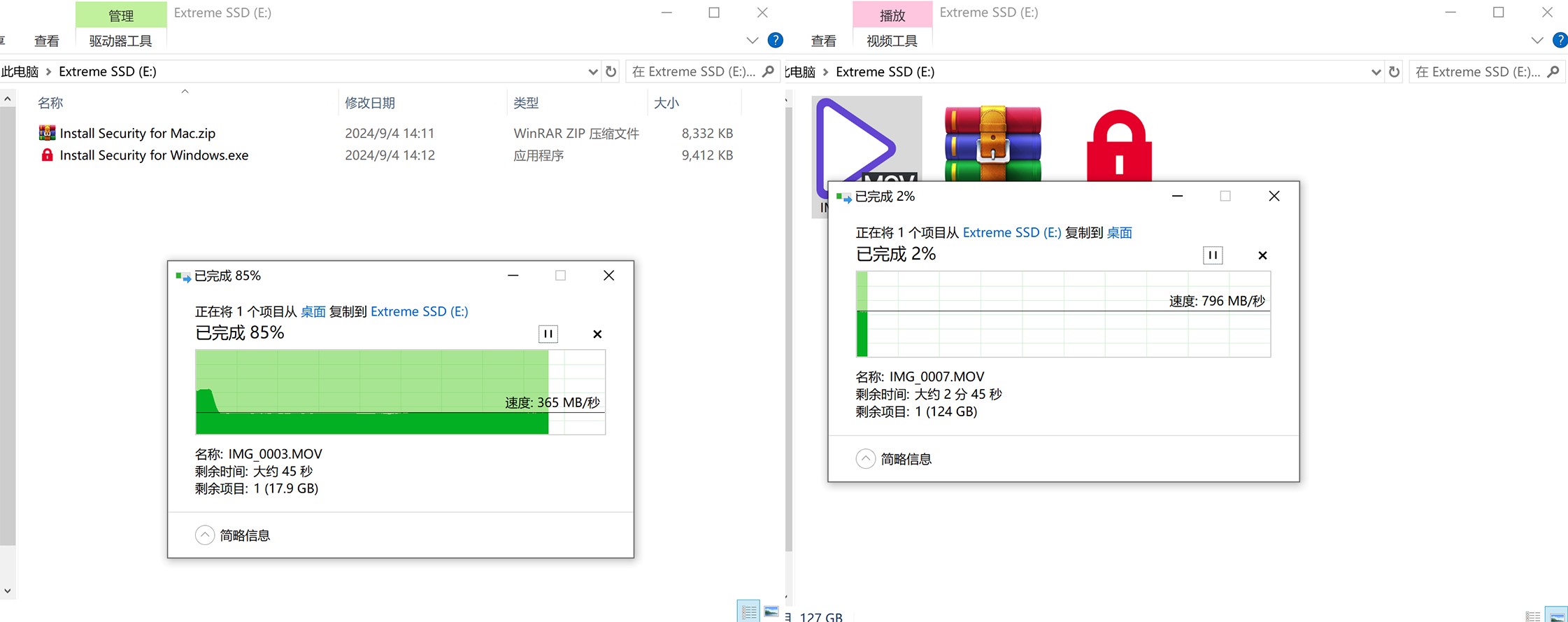Follow 桌面 link in 85% dialog

point(313,311)
